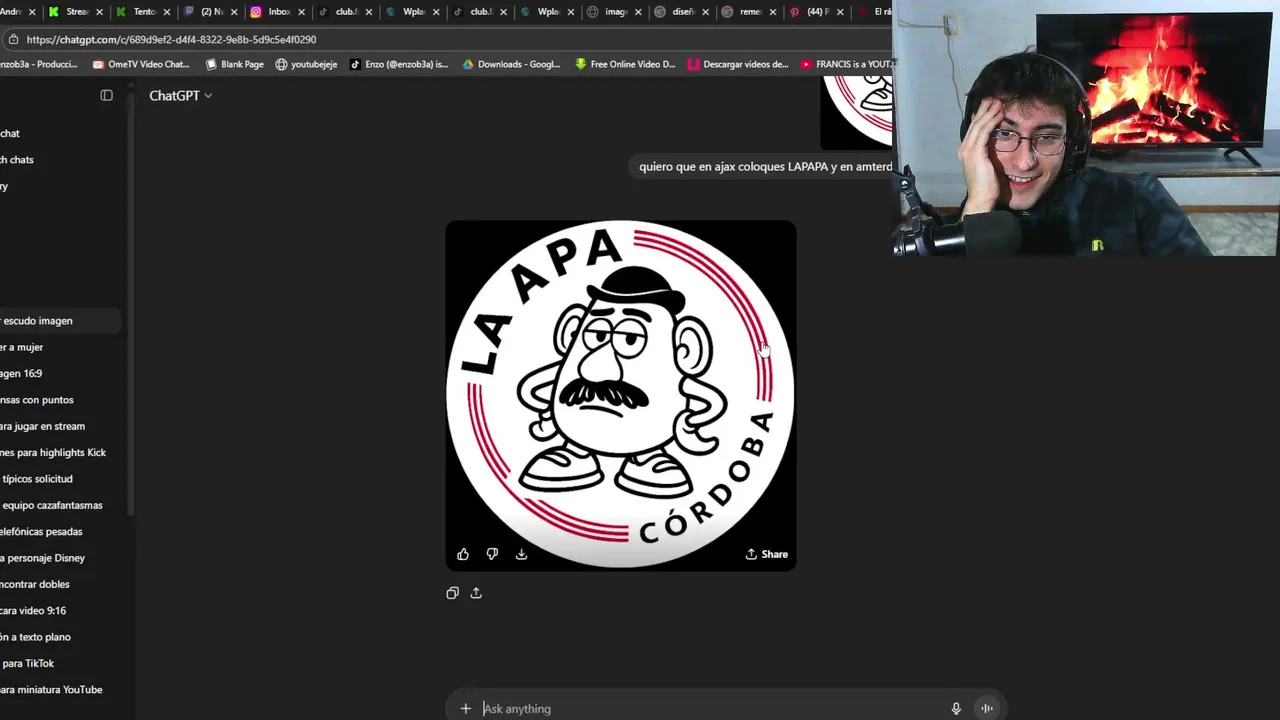Open the Descargar videos de... bookmark
The height and width of the screenshot is (720, 1280).
click(738, 64)
